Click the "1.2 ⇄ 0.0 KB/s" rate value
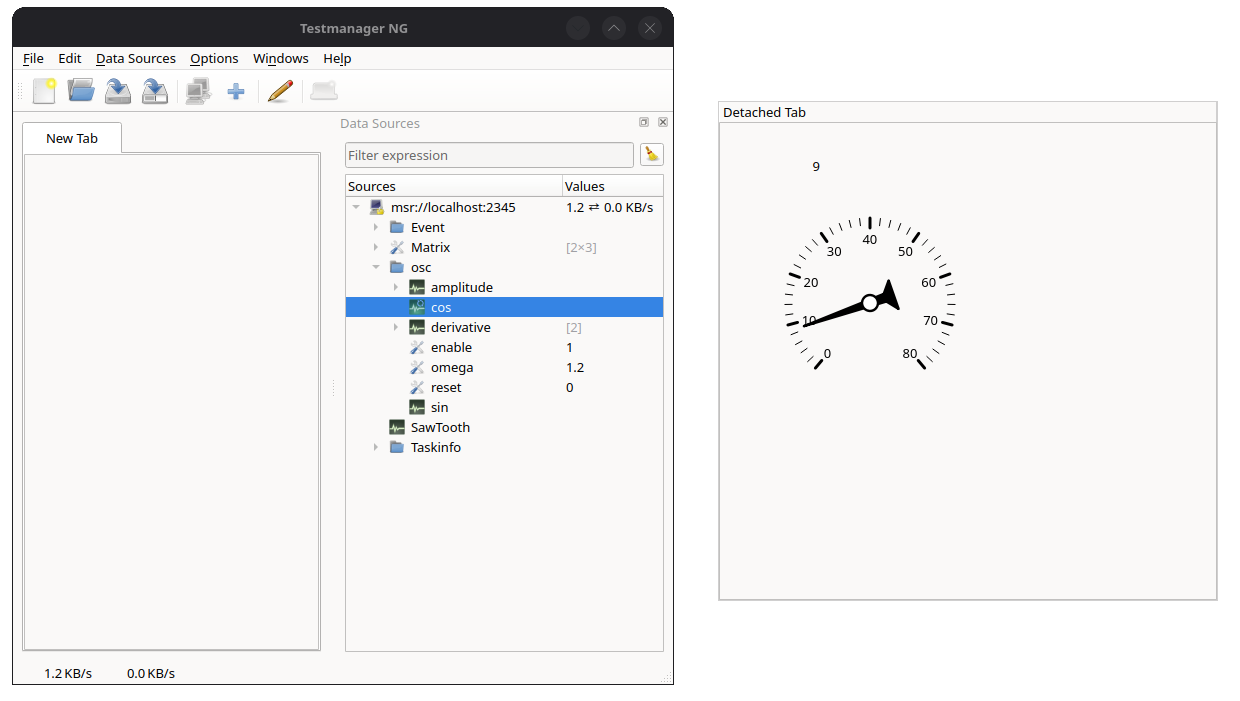Image resolution: width=1240 pixels, height=701 pixels. tap(609, 207)
